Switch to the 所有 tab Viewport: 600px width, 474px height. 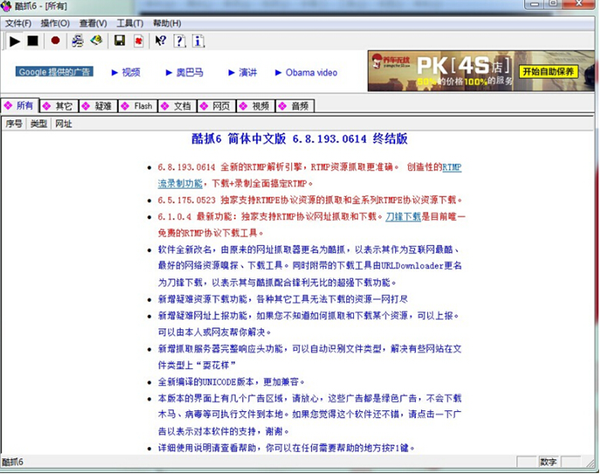point(20,106)
